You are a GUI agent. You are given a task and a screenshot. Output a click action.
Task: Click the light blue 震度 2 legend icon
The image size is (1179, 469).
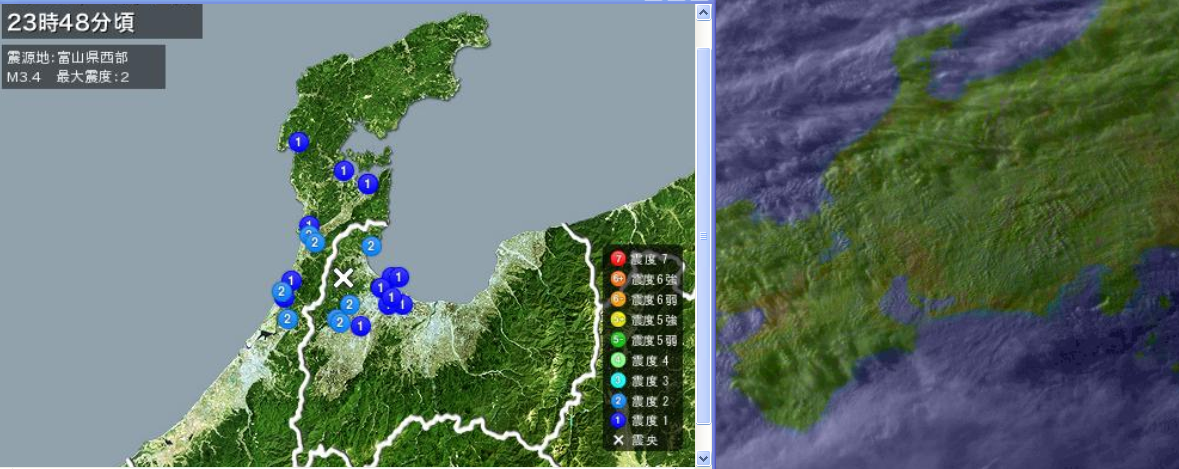(618, 401)
